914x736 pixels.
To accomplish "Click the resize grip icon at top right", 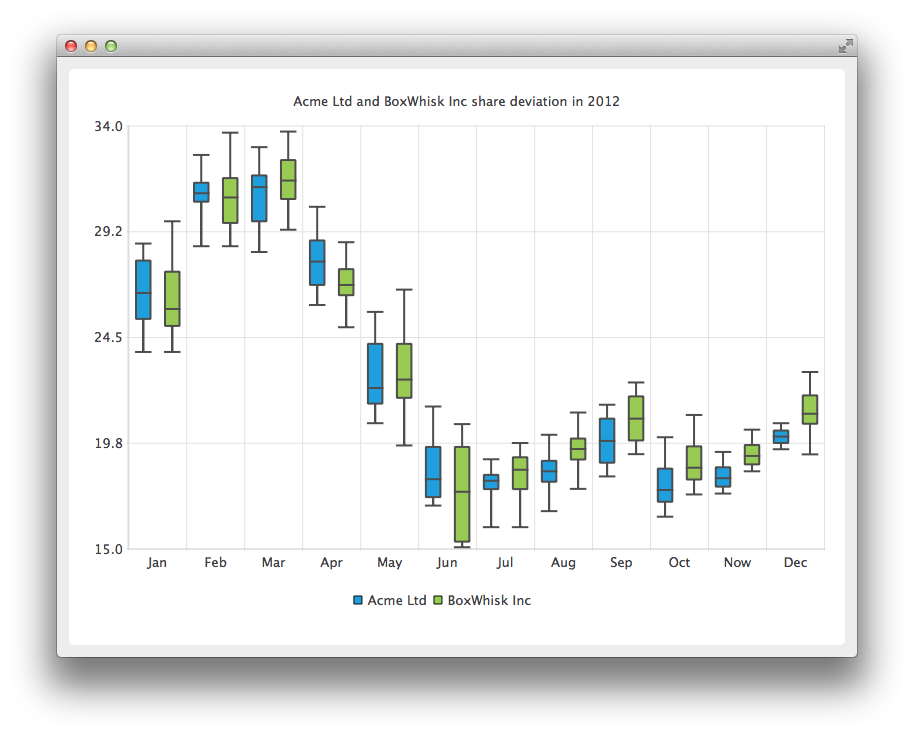I will pos(845,46).
